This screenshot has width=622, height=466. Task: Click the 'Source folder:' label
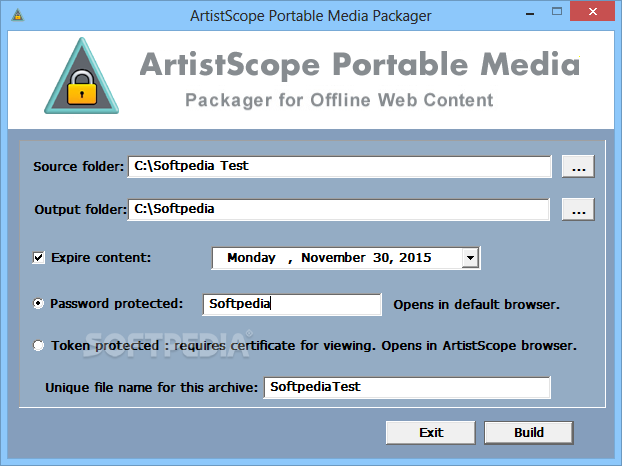79,167
